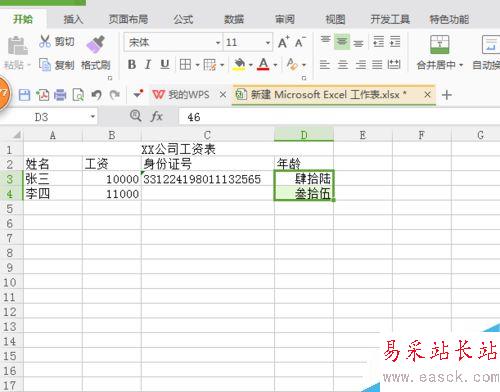Click the Print icon
The width and height of the screenshot is (500, 392).
60,95
